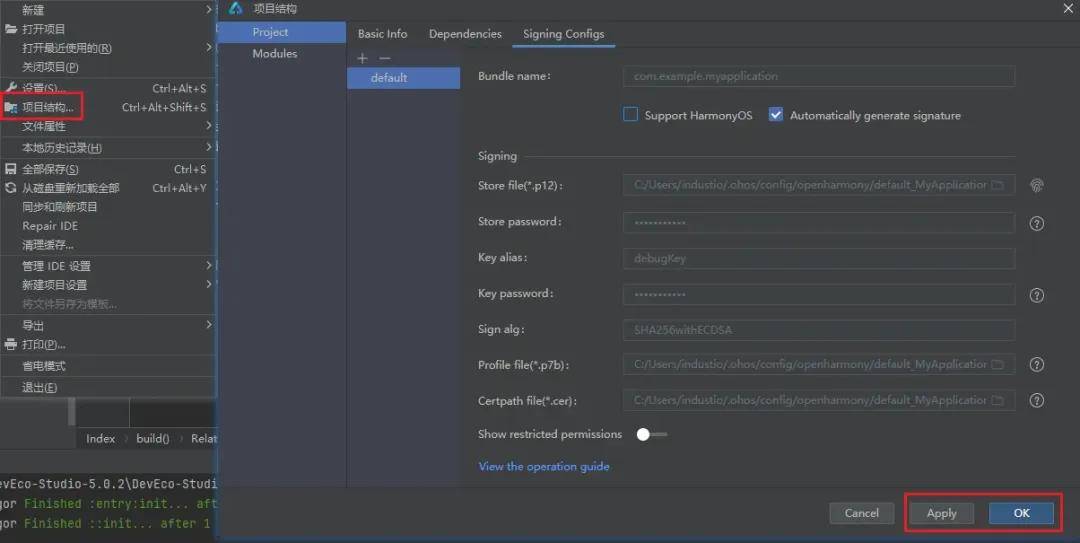Select Project in the left sidebar
The width and height of the screenshot is (1080, 543).
[282, 32]
